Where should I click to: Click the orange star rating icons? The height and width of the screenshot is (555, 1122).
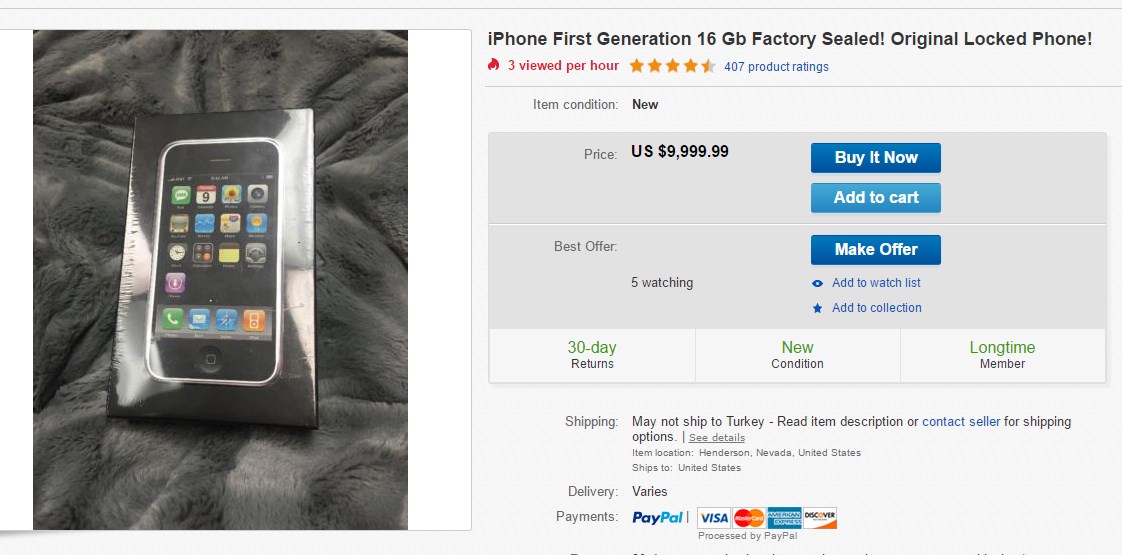pyautogui.click(x=672, y=67)
